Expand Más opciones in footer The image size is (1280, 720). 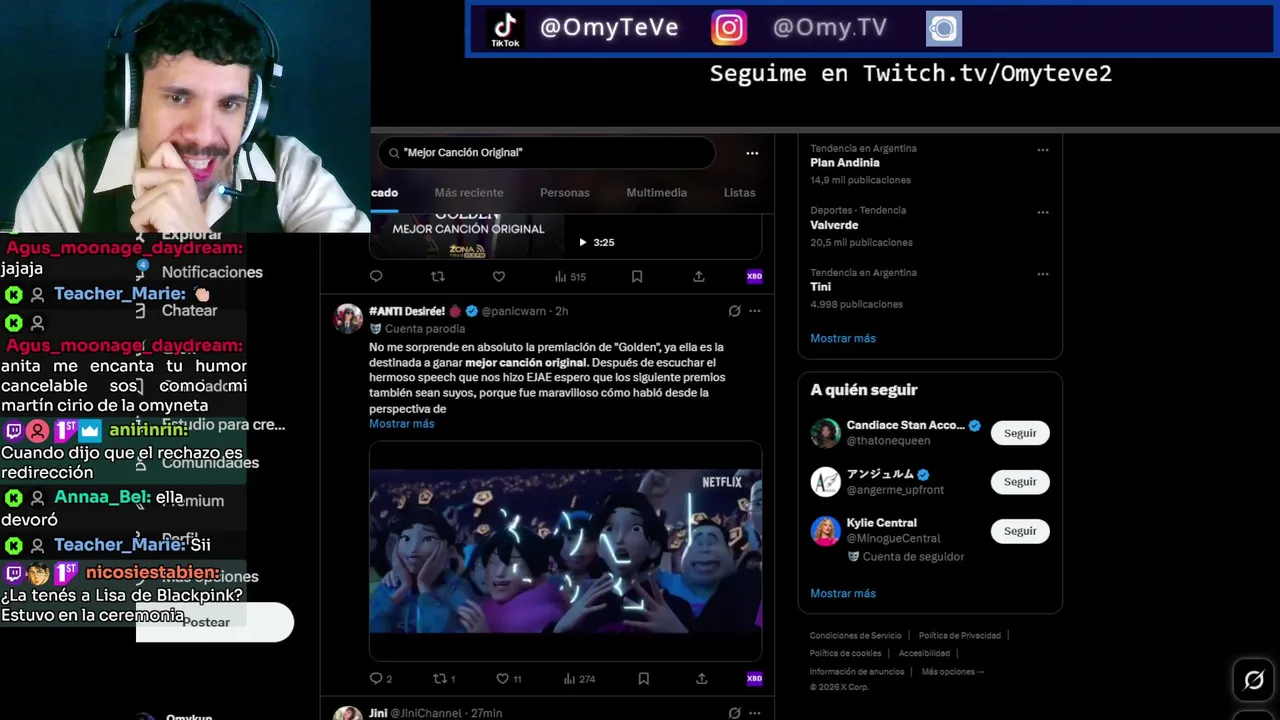[953, 672]
